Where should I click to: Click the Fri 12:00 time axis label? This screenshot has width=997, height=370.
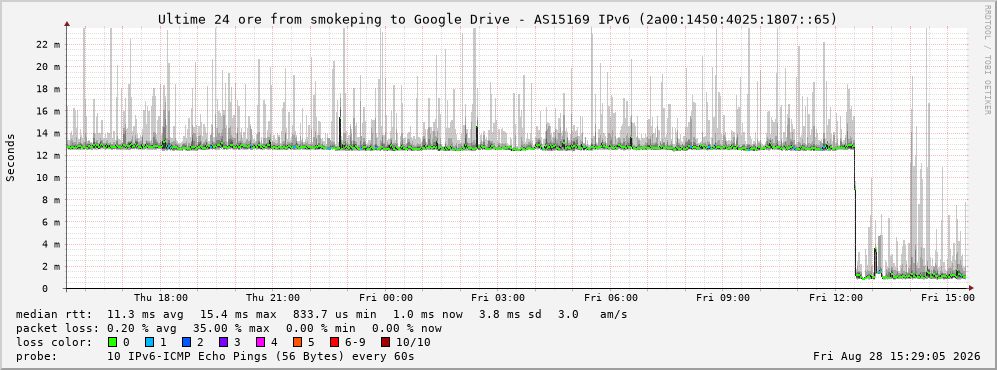(836, 298)
